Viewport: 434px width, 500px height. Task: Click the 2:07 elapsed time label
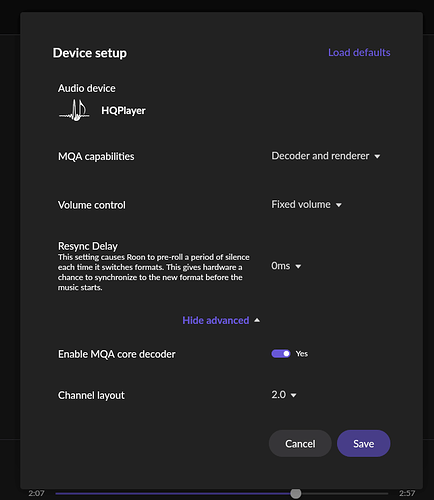pos(36,493)
